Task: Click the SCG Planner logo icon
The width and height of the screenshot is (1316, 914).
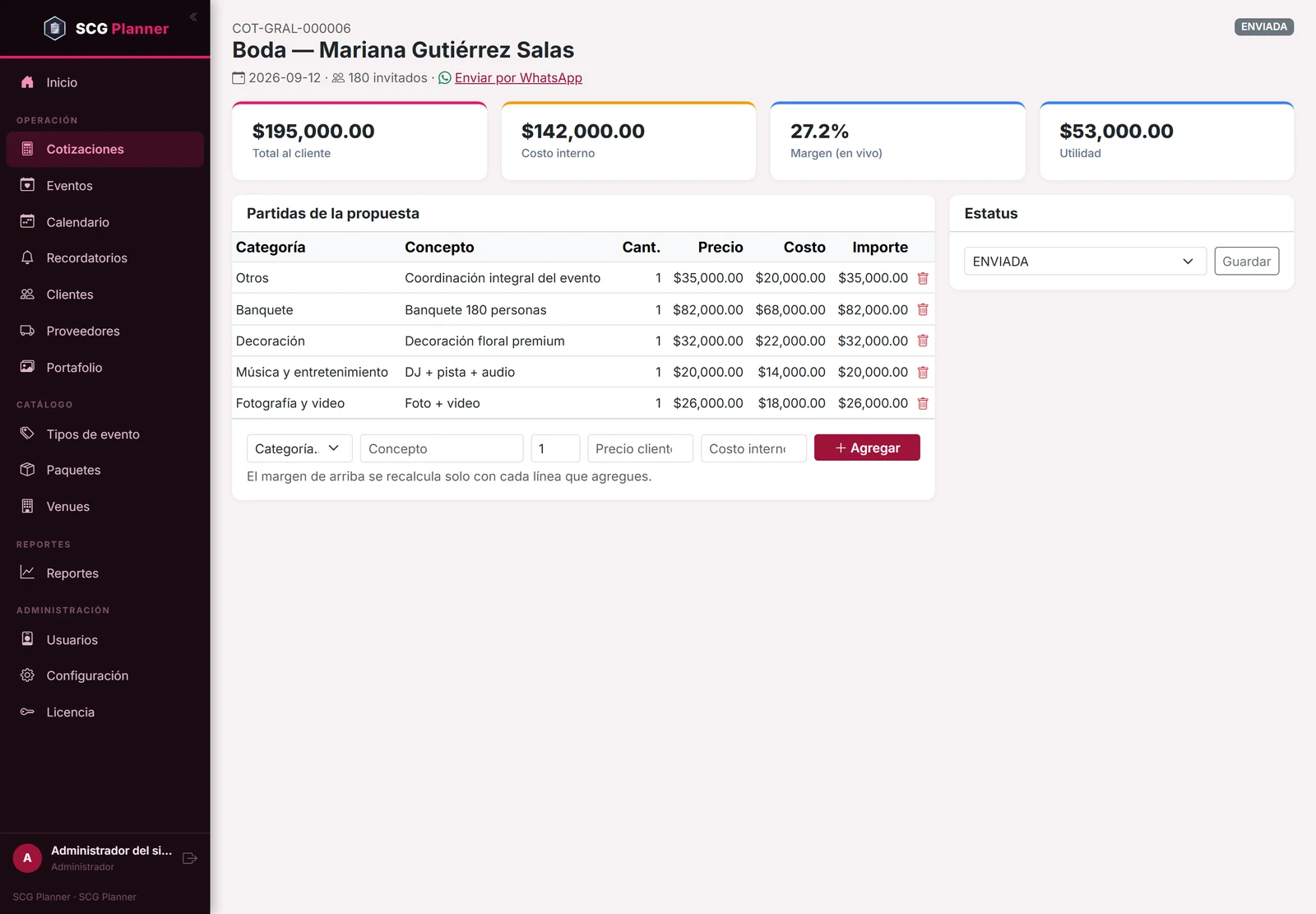Action: pyautogui.click(x=54, y=29)
